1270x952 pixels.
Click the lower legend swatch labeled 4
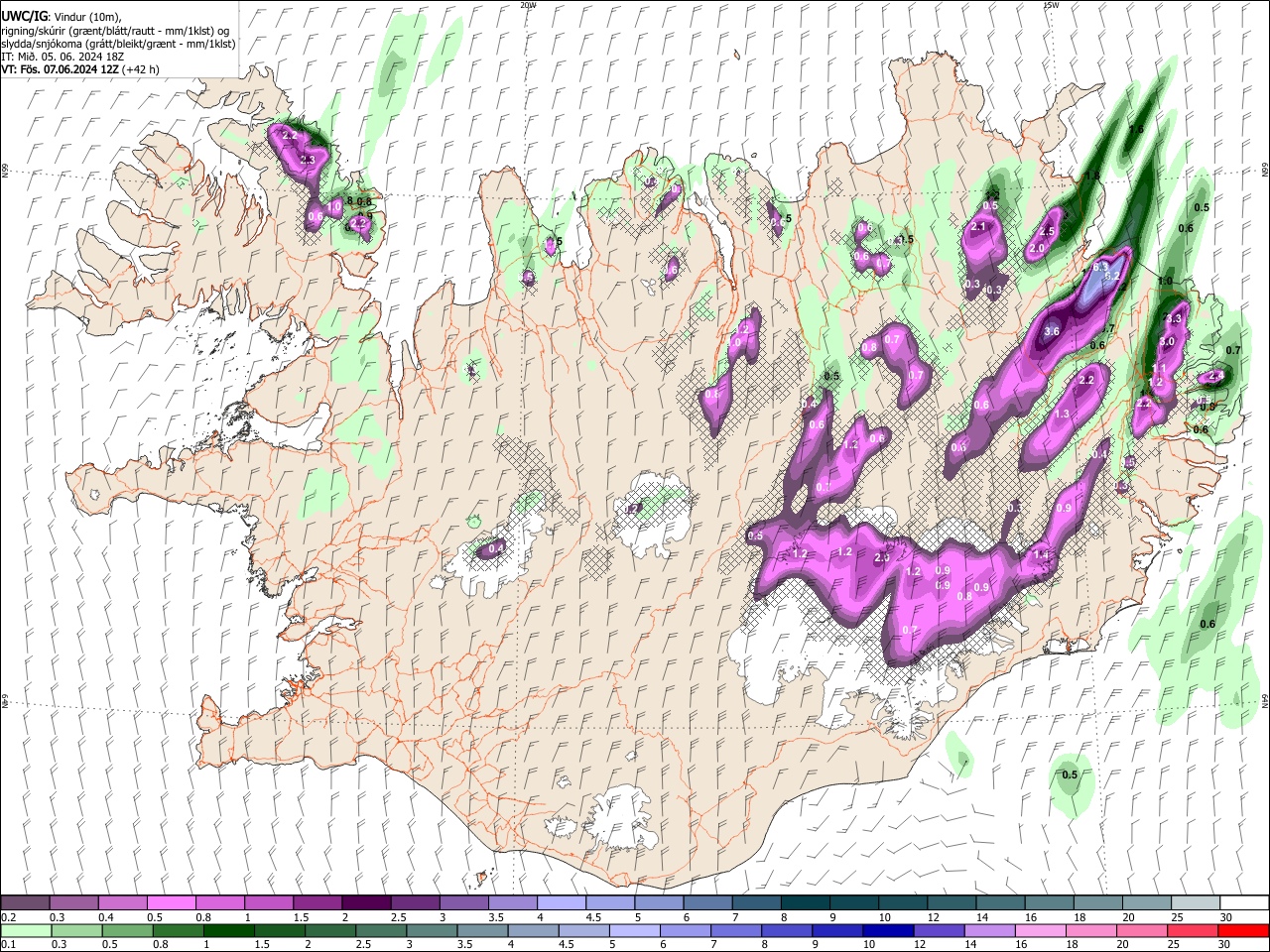point(534,930)
